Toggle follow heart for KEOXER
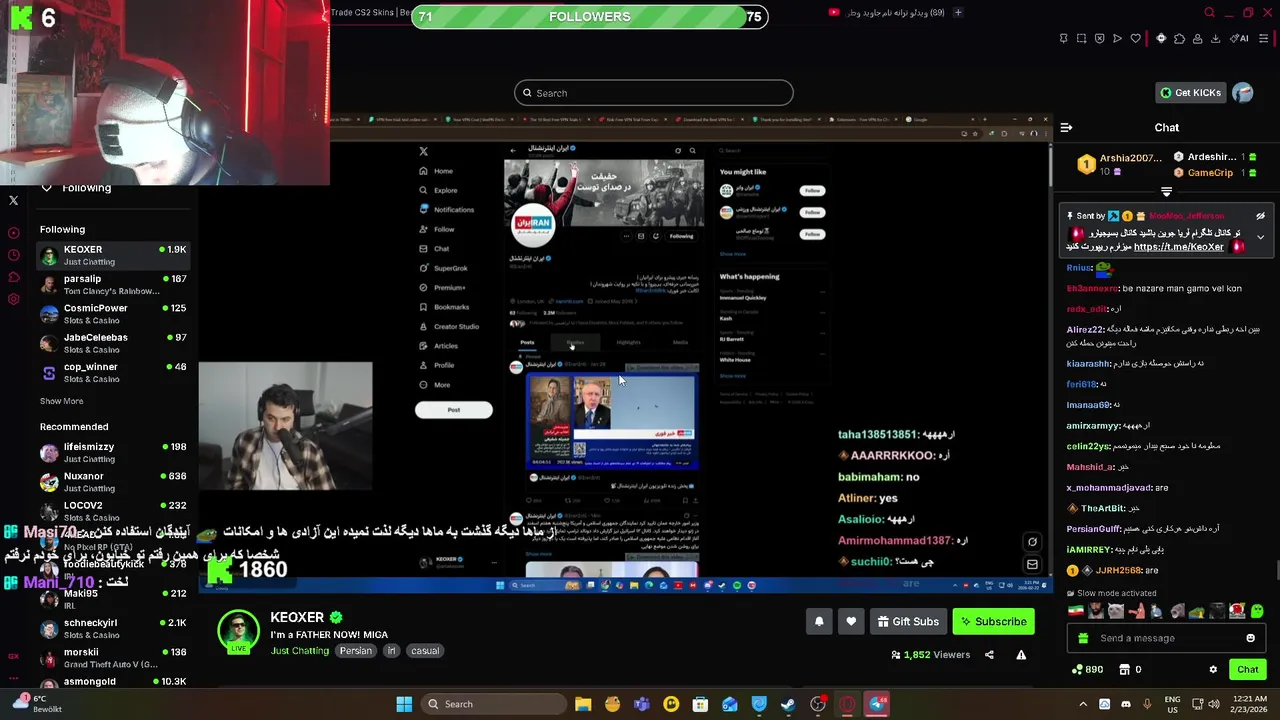This screenshot has width=1280, height=720. 851,622
